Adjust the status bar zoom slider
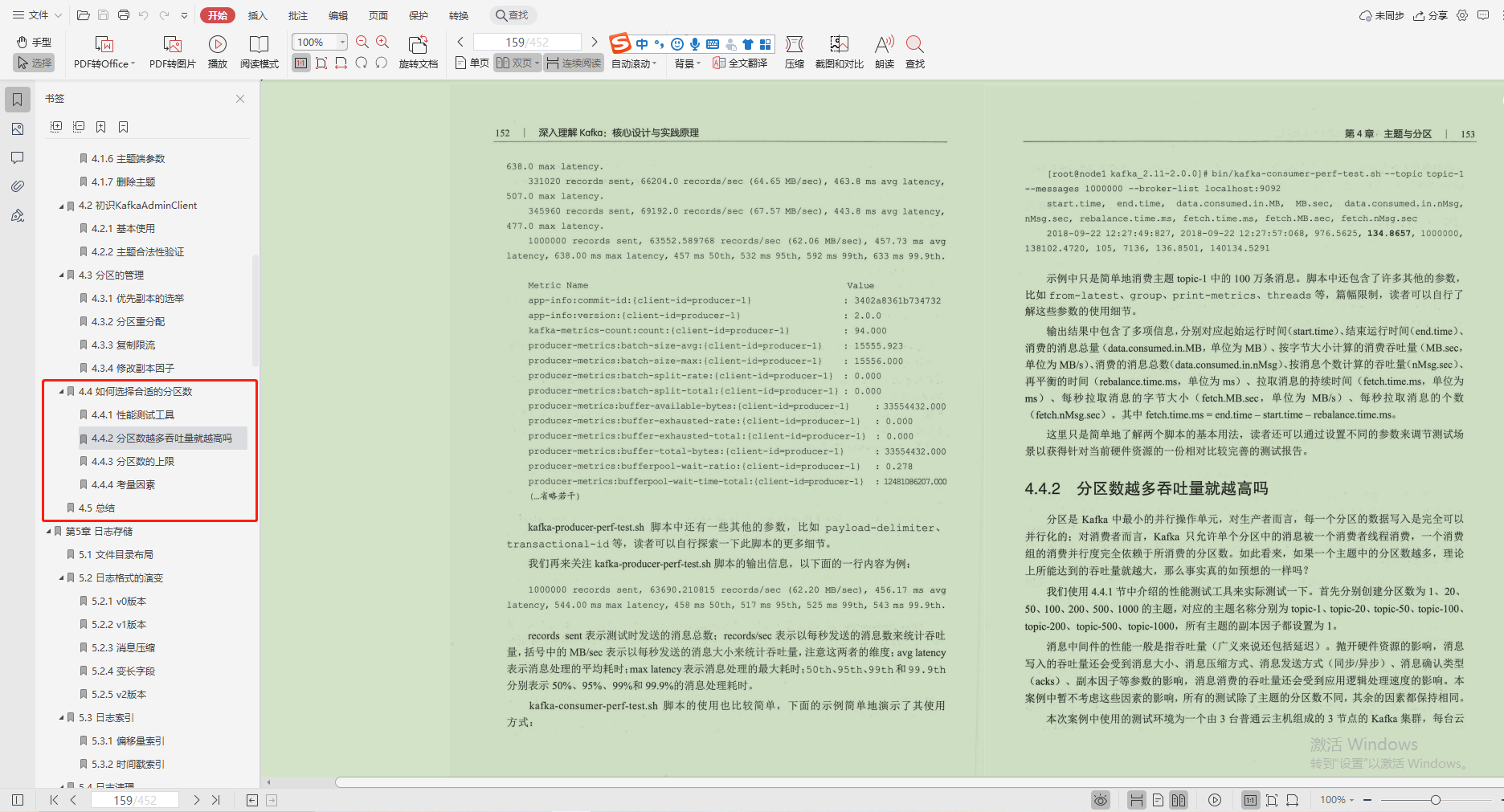The width and height of the screenshot is (1504, 812). 1435,800
